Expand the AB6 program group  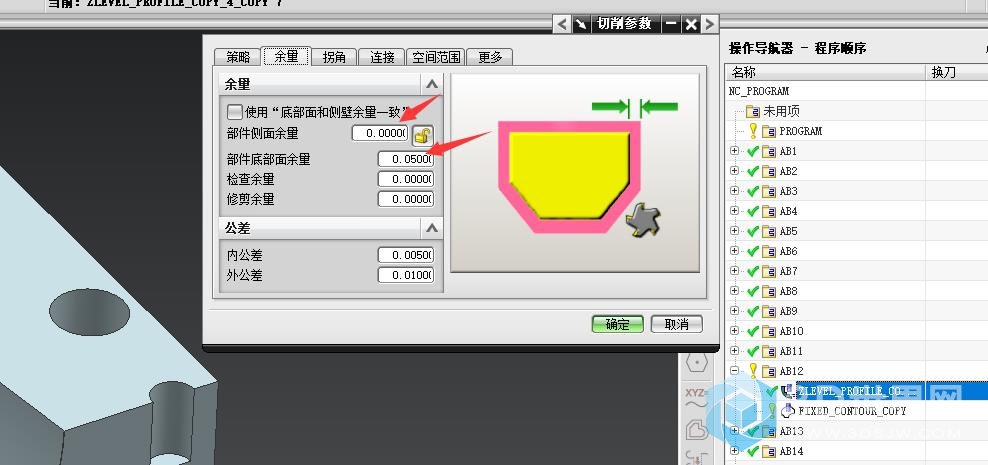point(735,251)
